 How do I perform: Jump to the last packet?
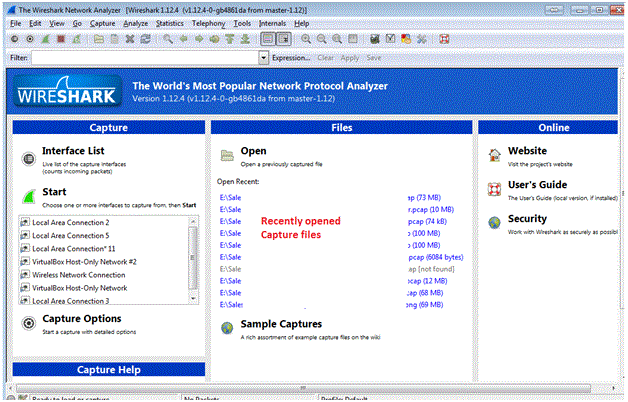point(245,39)
